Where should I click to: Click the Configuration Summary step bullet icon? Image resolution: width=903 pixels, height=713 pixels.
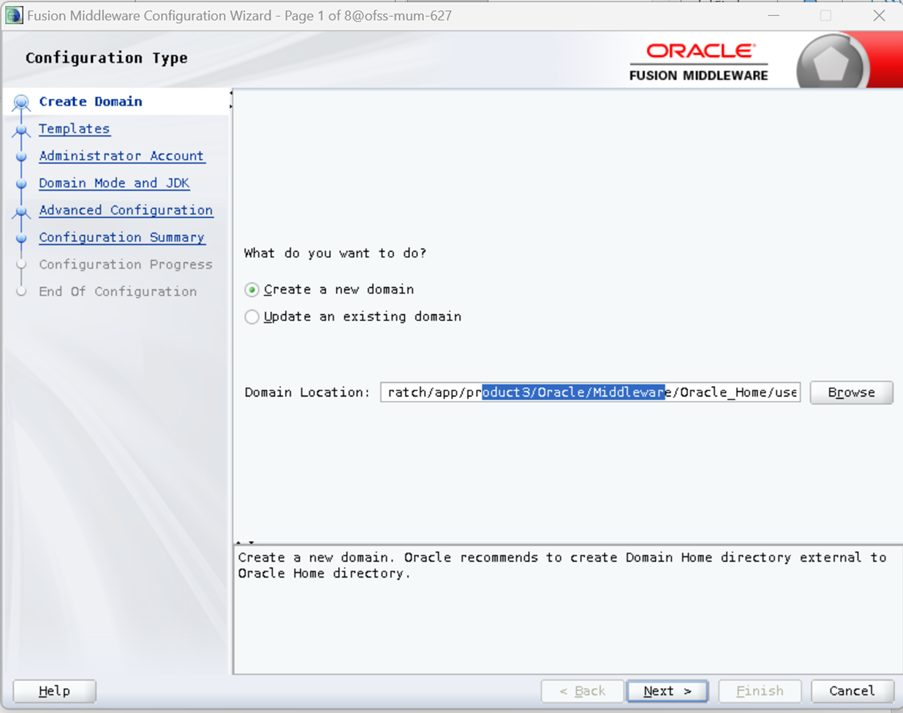pyautogui.click(x=21, y=238)
